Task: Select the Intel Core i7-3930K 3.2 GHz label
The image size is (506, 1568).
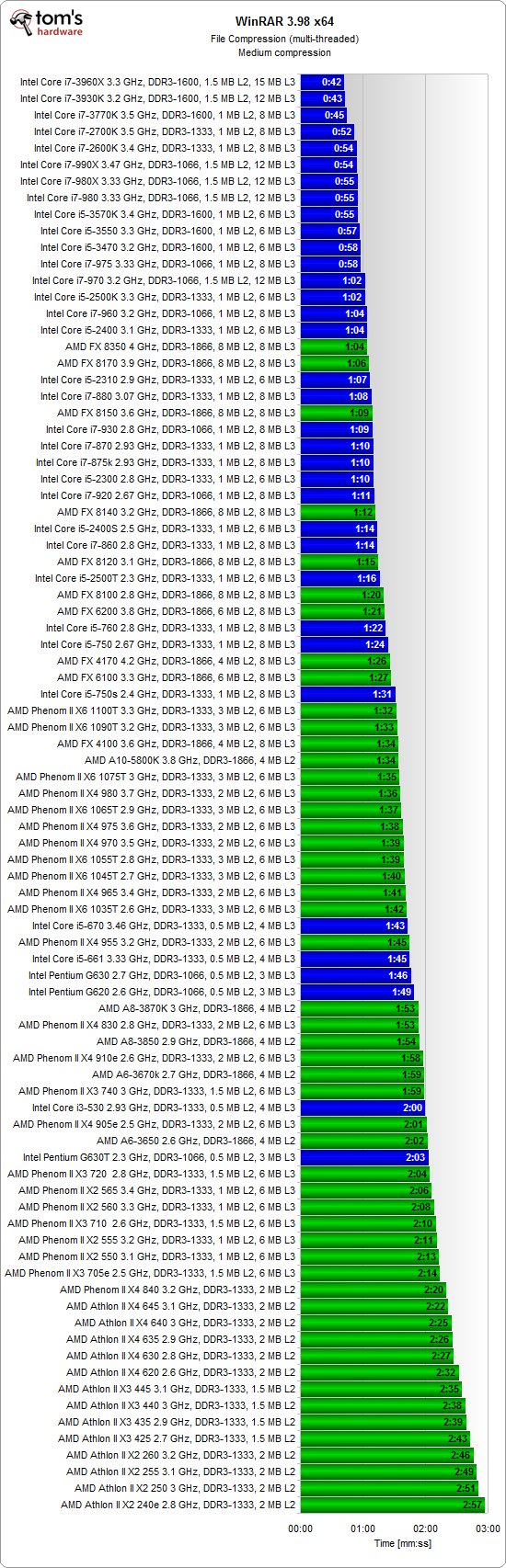Action: pos(158,98)
